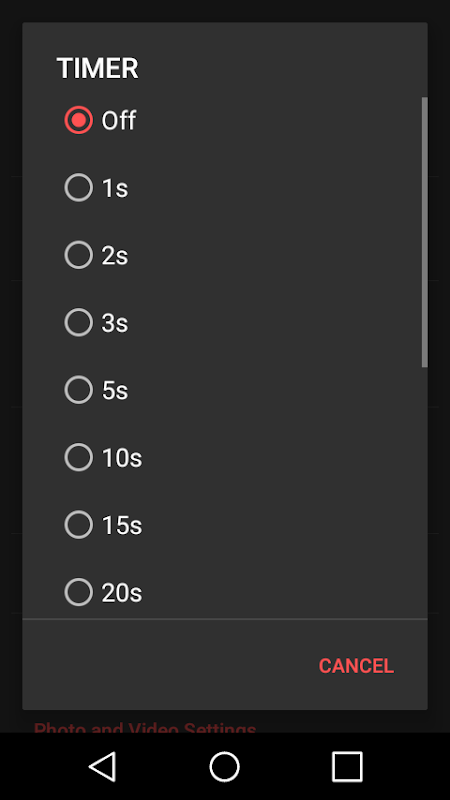The height and width of the screenshot is (800, 450).
Task: Choose the 1s timer radio circle
Action: point(79,188)
